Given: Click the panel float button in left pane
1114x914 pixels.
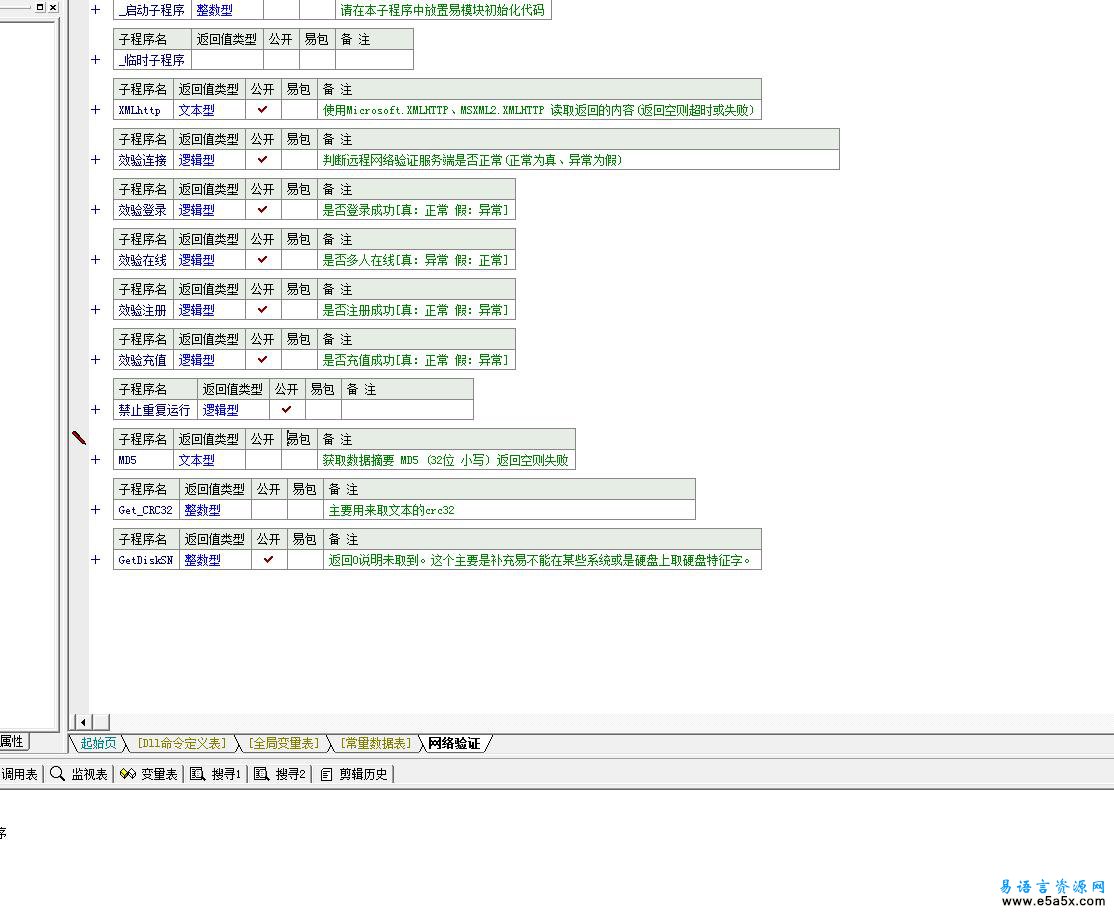Looking at the screenshot, I should tap(40, 7).
